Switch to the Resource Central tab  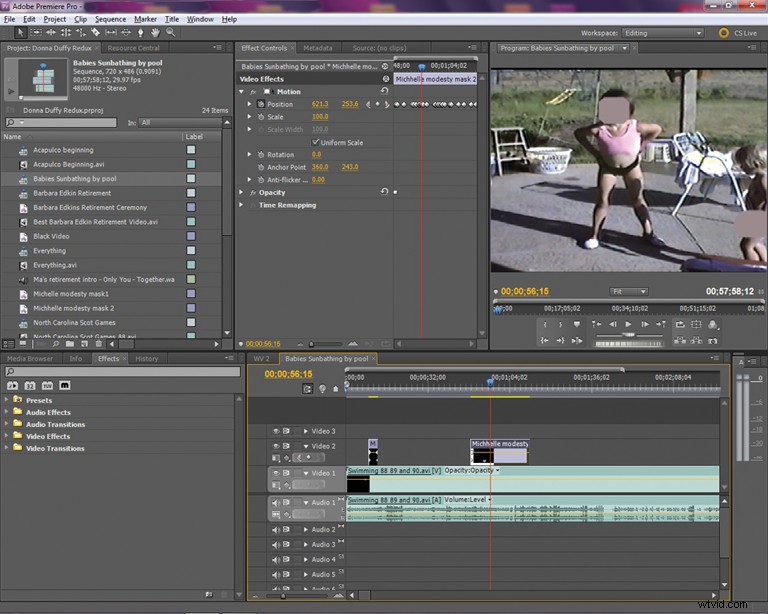[133, 48]
